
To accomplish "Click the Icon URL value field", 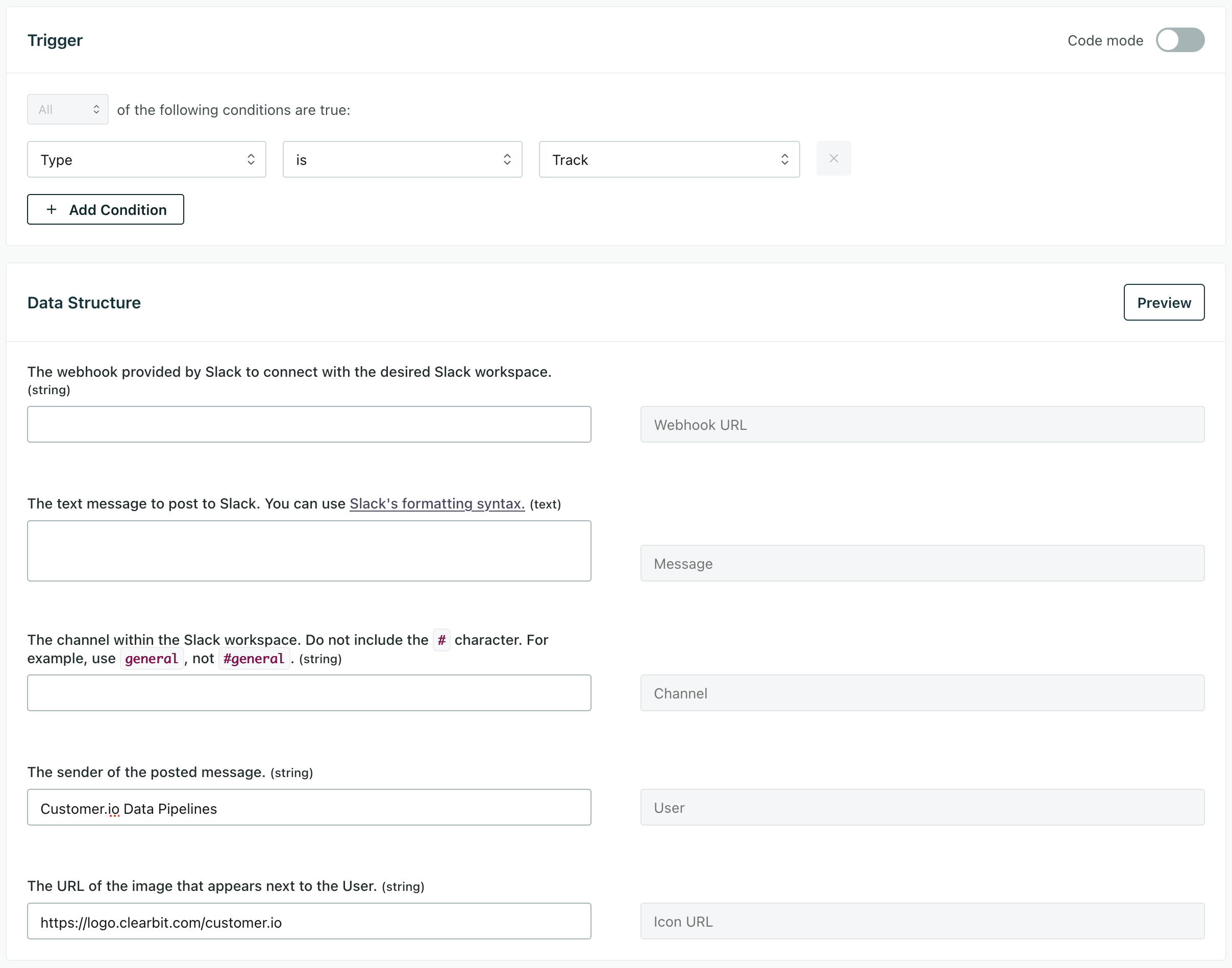I will [309, 921].
